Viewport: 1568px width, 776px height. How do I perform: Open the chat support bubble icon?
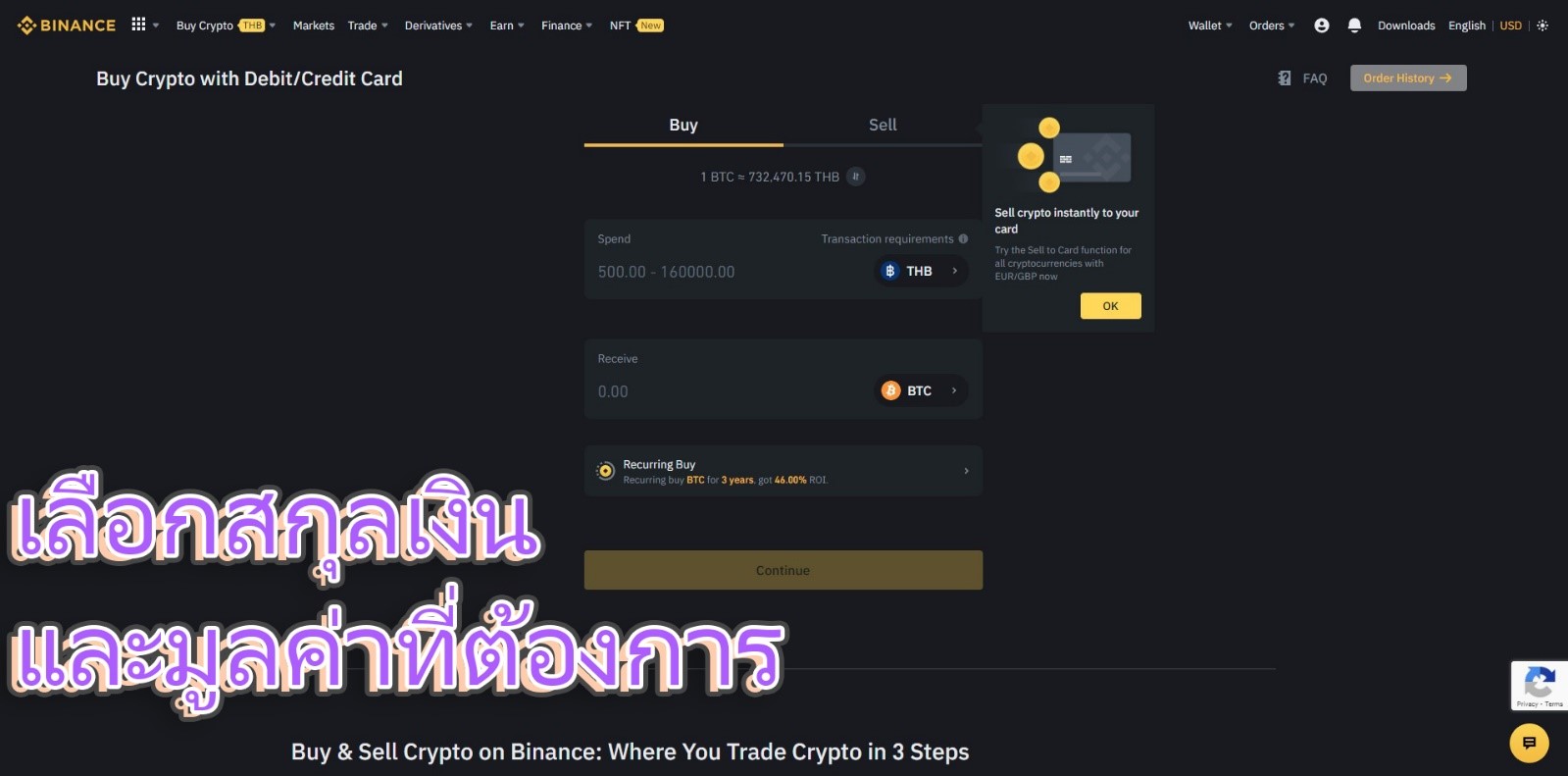click(x=1529, y=743)
